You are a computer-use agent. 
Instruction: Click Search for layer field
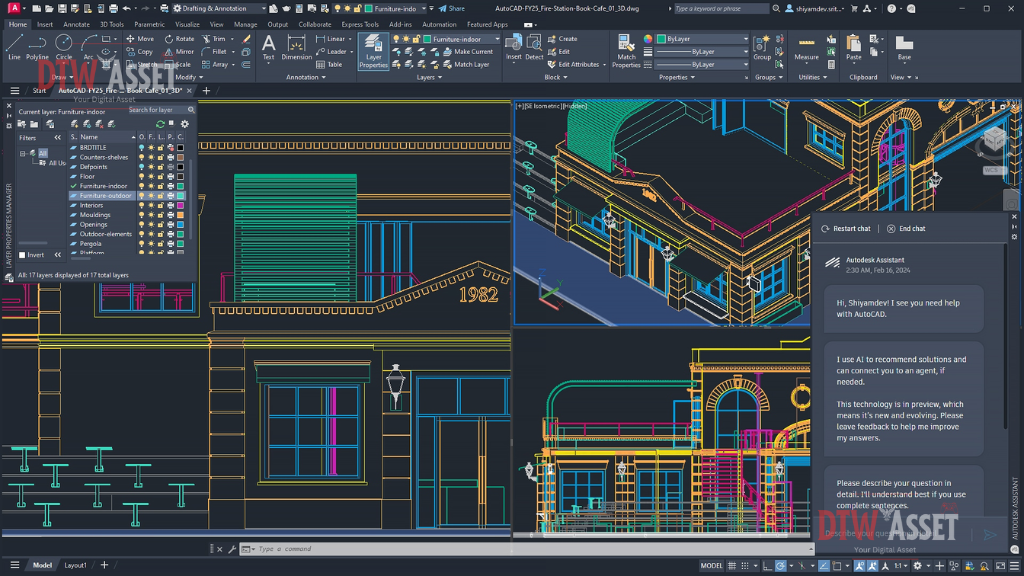click(161, 110)
